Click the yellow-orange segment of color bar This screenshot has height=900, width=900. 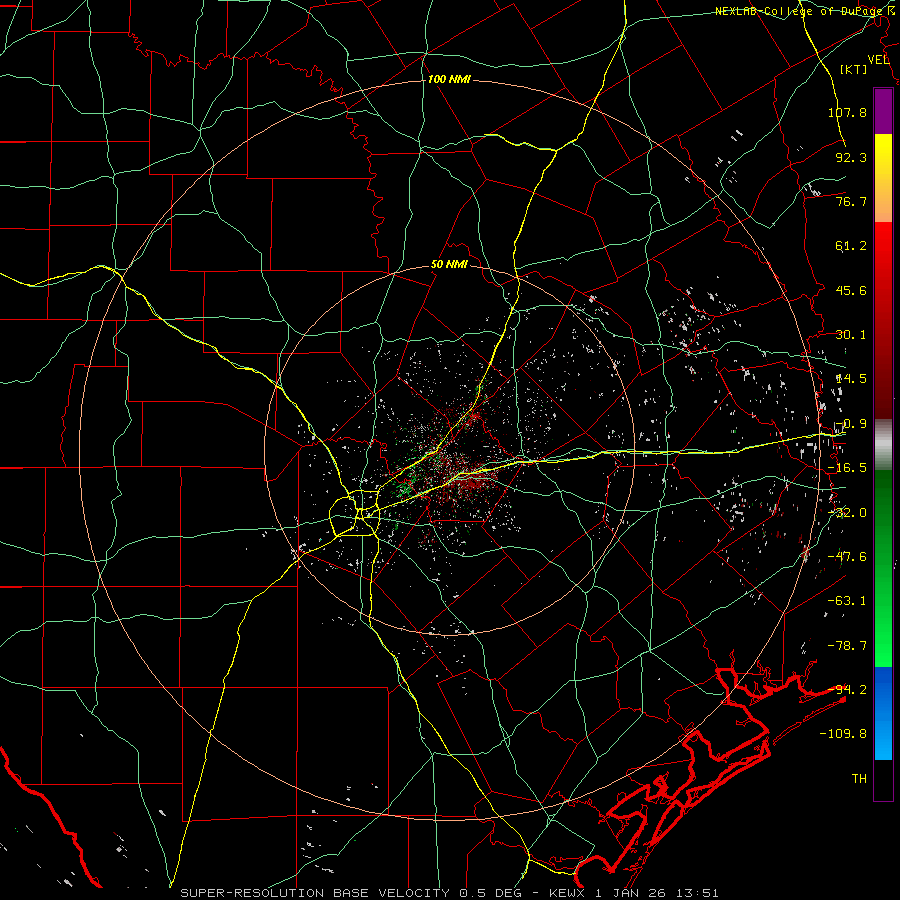(x=883, y=178)
